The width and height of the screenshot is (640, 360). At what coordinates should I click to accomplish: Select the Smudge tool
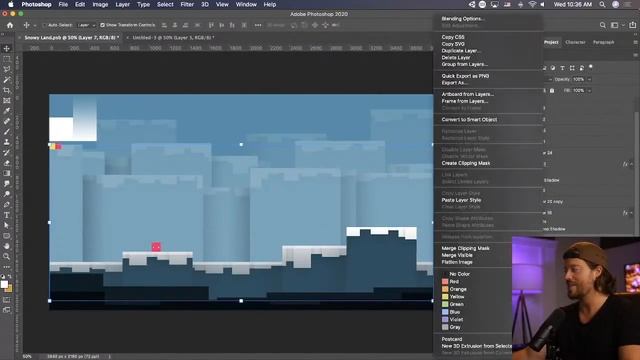(7, 184)
